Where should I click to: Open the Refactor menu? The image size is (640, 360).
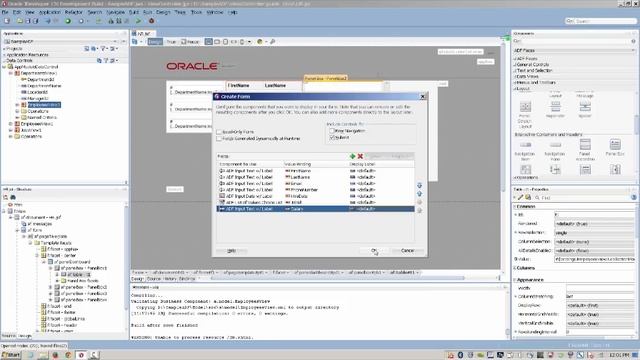point(73,12)
